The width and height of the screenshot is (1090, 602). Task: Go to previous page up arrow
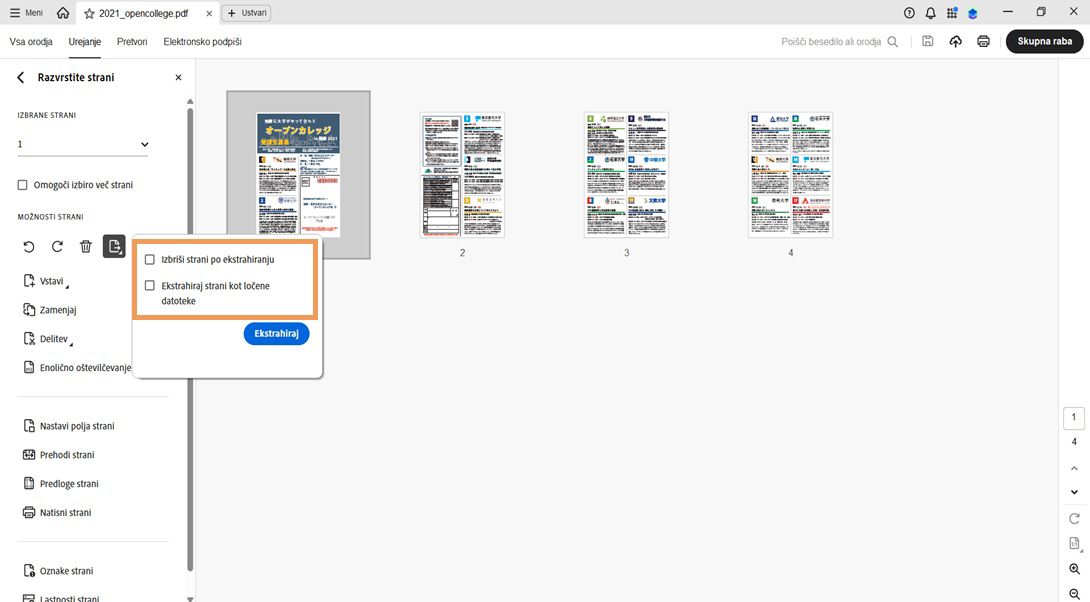tap(1074, 469)
